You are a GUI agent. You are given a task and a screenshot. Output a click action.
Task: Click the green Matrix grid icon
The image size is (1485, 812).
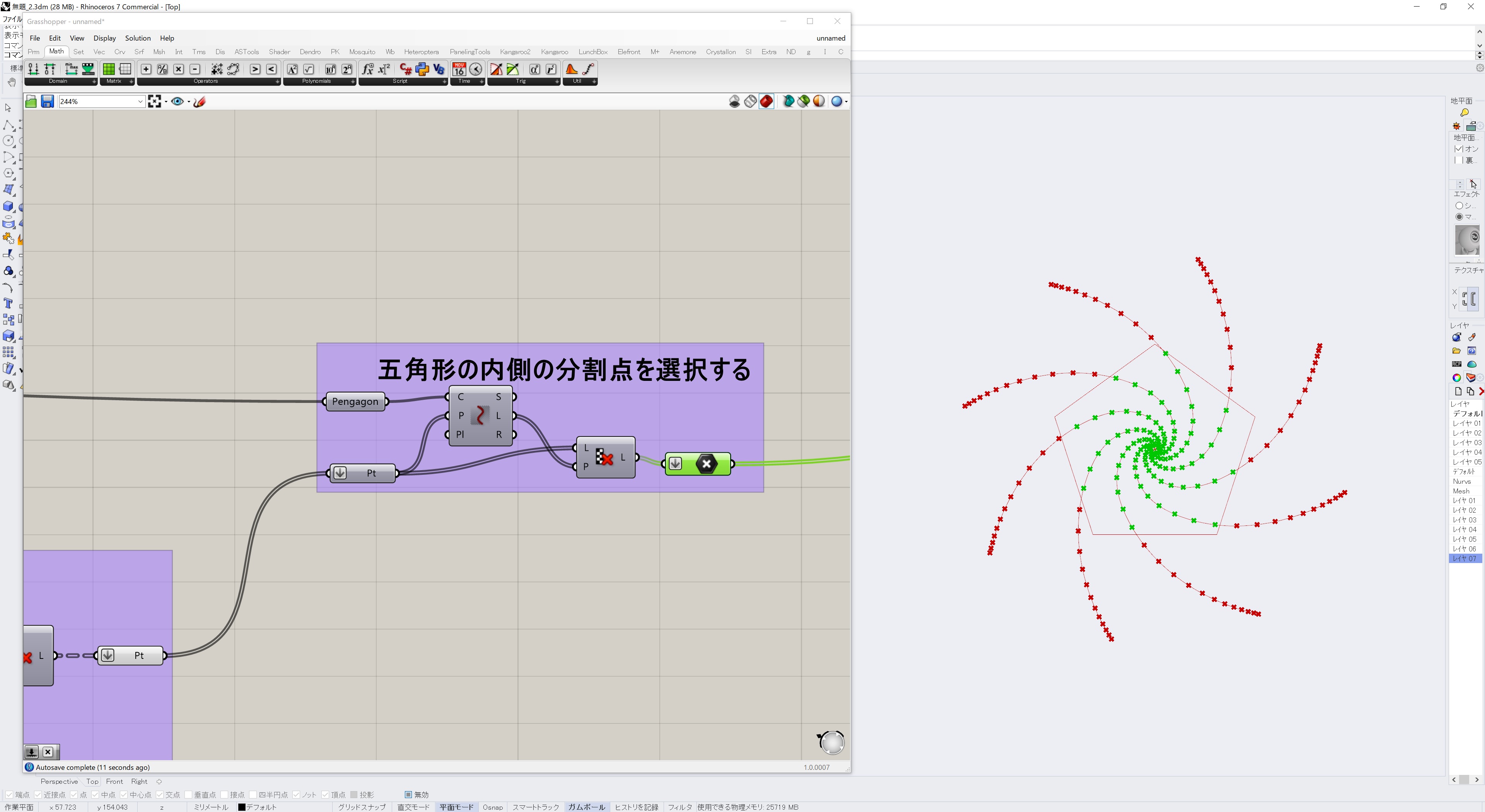[108, 69]
